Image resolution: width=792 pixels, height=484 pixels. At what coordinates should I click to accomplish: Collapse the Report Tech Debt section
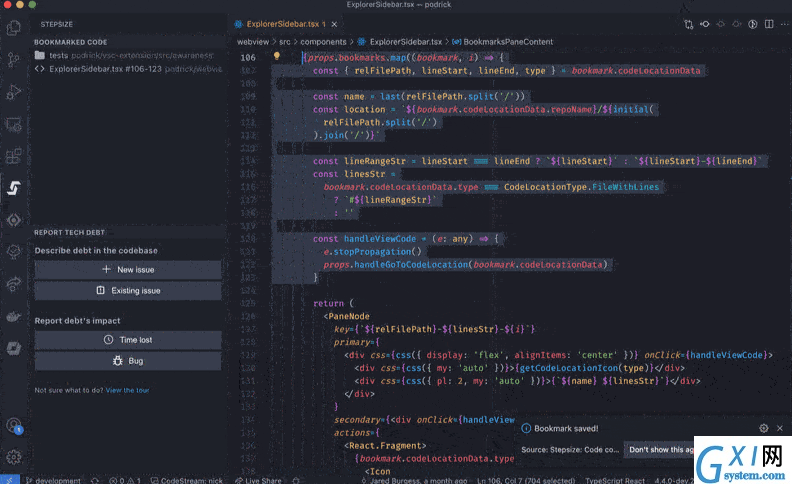[69, 232]
